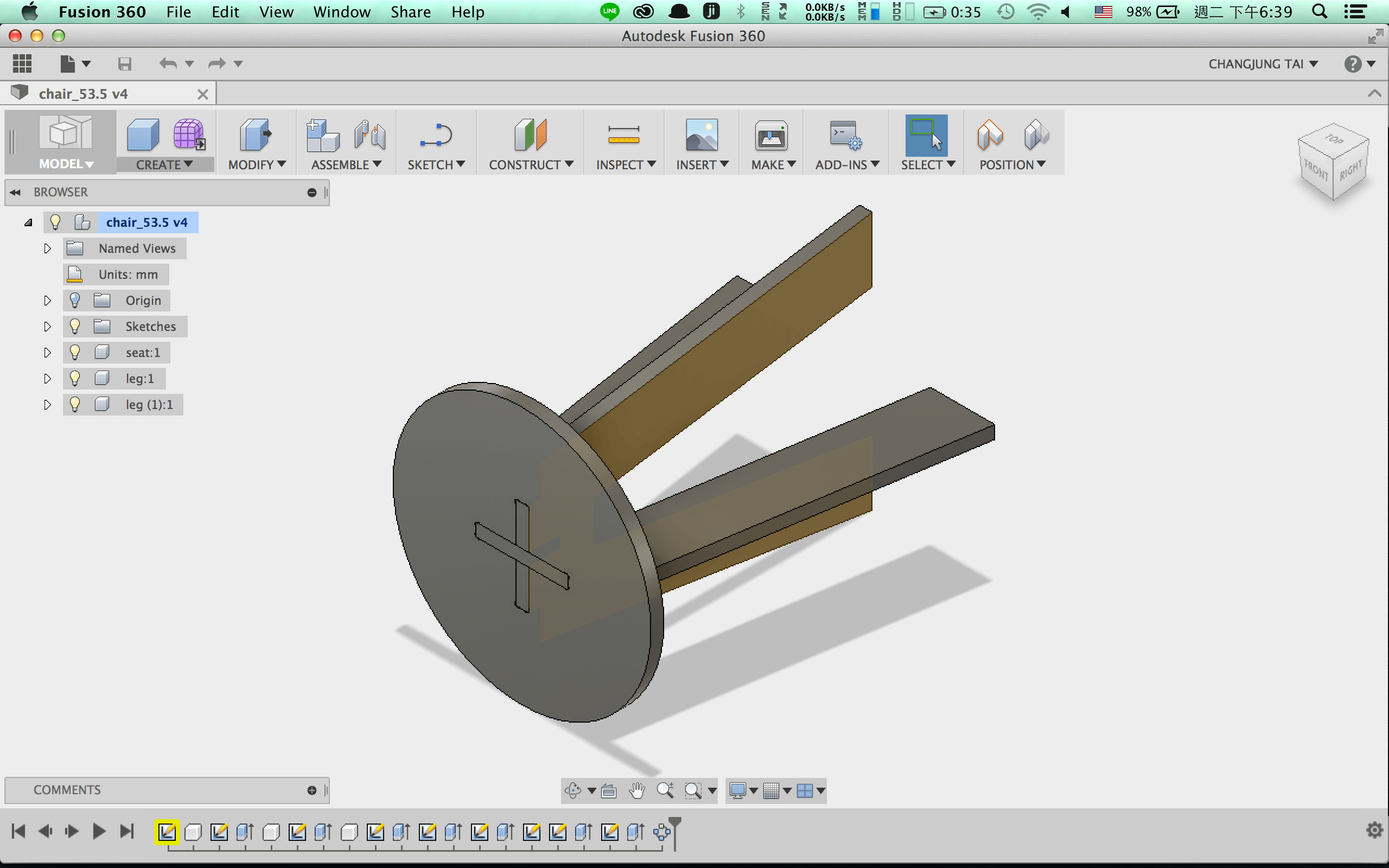Open the Display Settings dropdown
Screen dimensions: 1389x868
coord(743,790)
